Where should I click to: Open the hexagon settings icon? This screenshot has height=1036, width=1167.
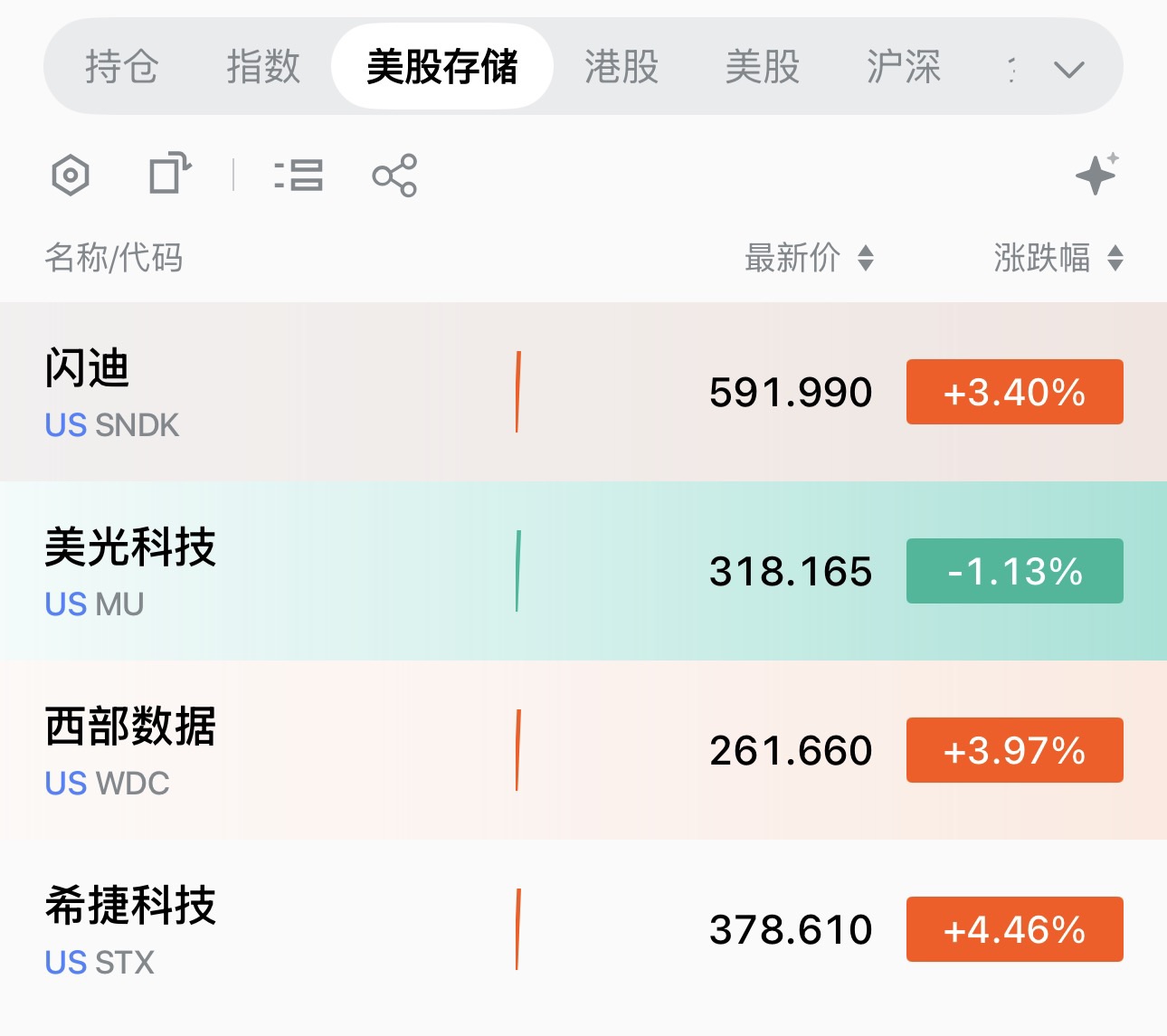point(71,176)
